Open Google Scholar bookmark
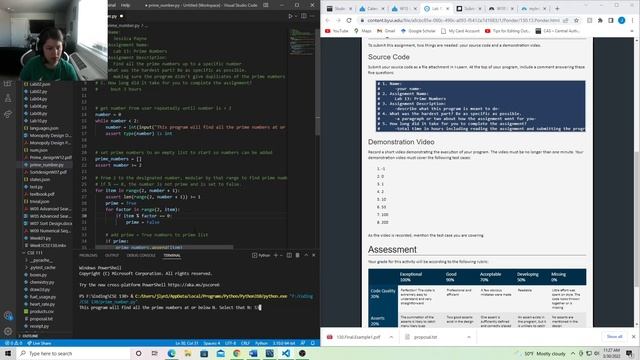Viewport: 640px width, 360px height. pos(418,31)
